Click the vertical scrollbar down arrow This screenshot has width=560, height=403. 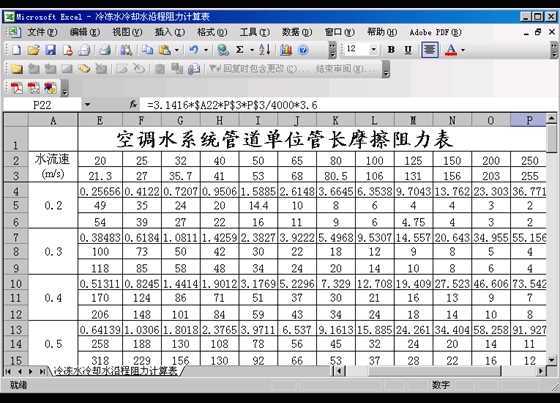552,360
